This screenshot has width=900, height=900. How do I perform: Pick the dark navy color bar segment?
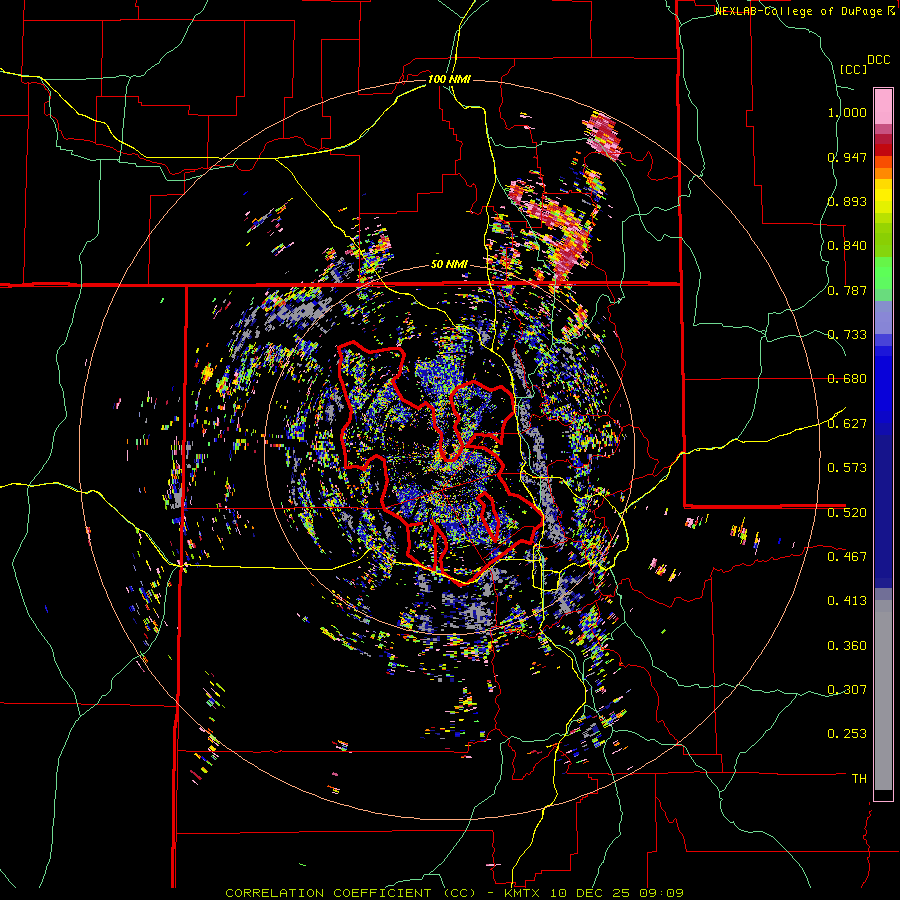883,511
